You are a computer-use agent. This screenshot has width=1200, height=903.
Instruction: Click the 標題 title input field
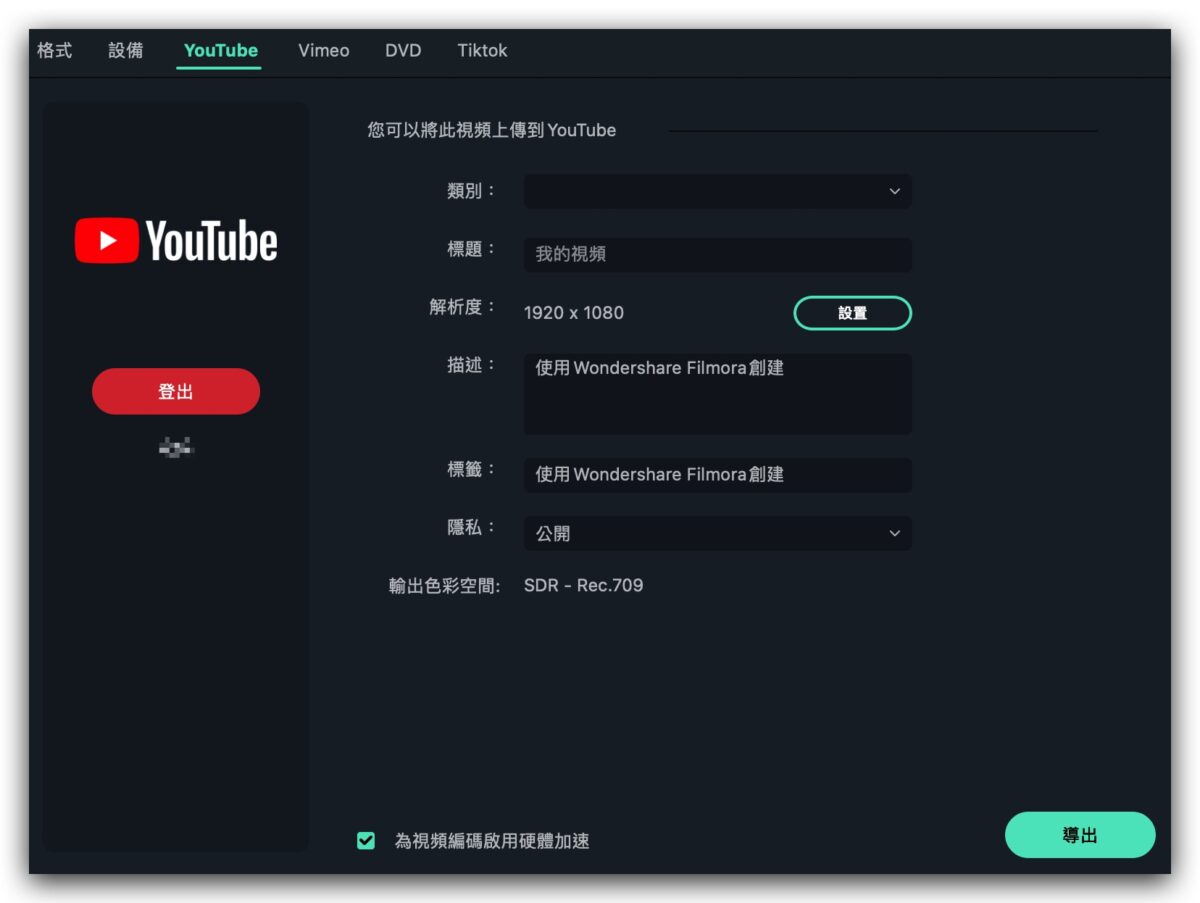(717, 254)
